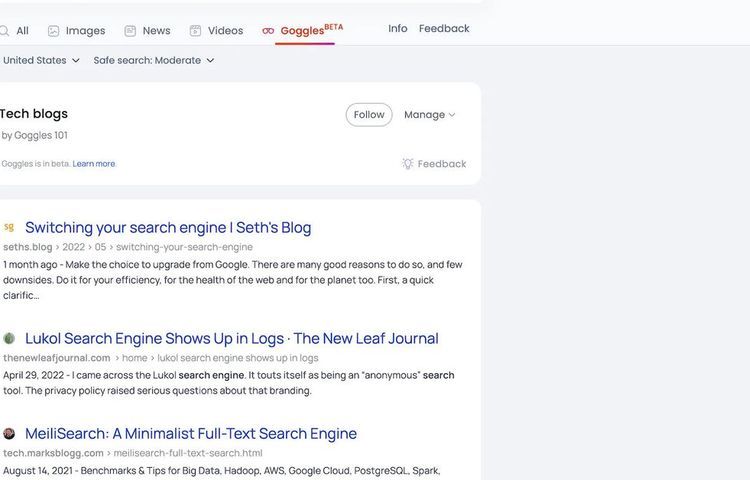Click seths.blog breadcrumb URL
The image size is (750, 480).
128,247
